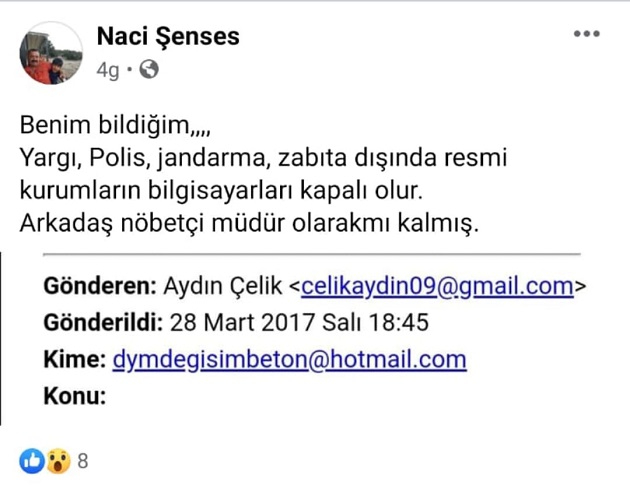The height and width of the screenshot is (496, 630).
Task: Click the "Kime:" recipient label
Action: [75, 360]
